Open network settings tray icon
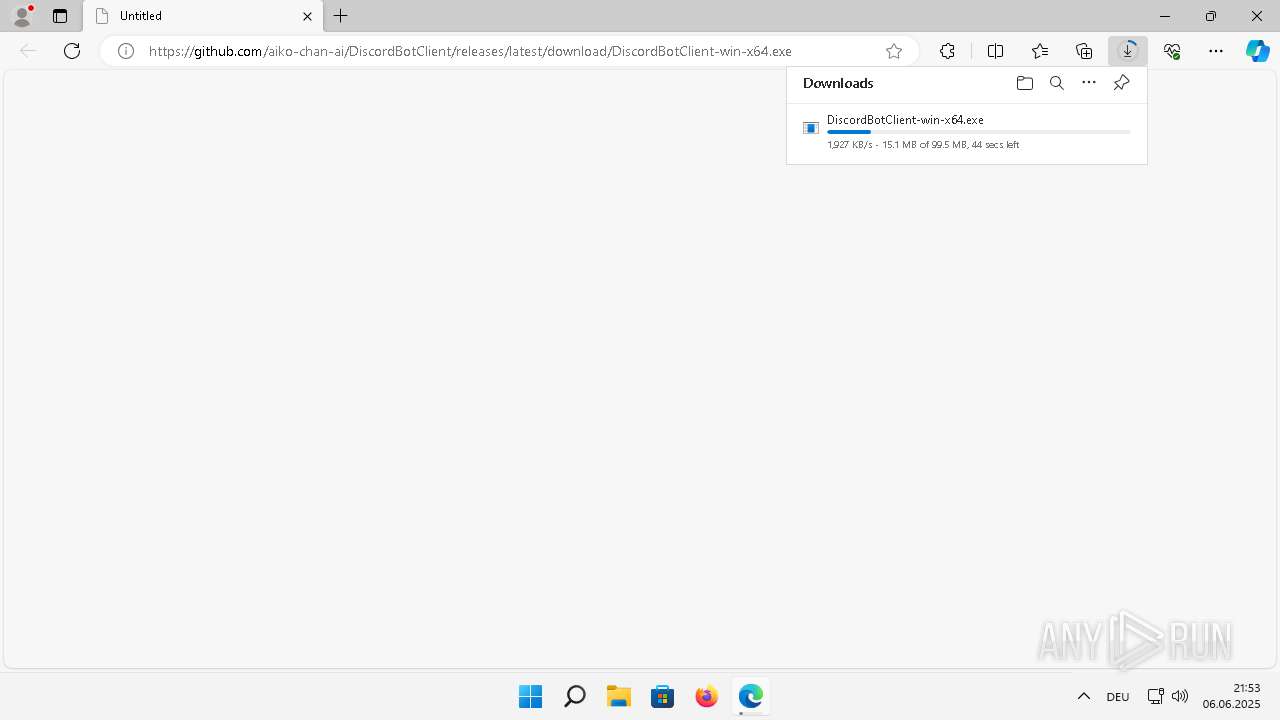 (x=1155, y=696)
